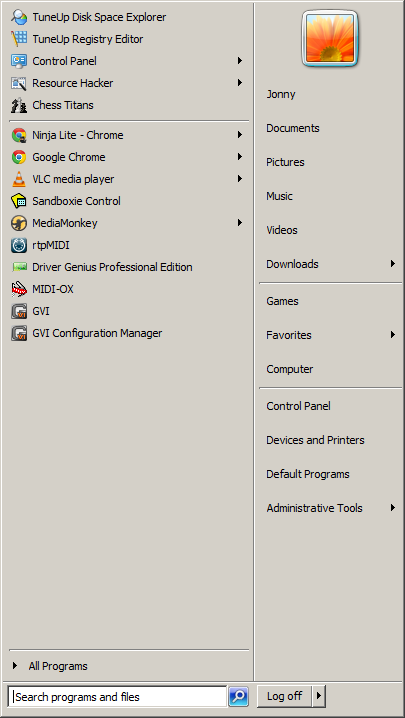Screen dimensions: 405x718
Task: Expand the Administrative Tools submenu arrow
Action: pos(393,508)
